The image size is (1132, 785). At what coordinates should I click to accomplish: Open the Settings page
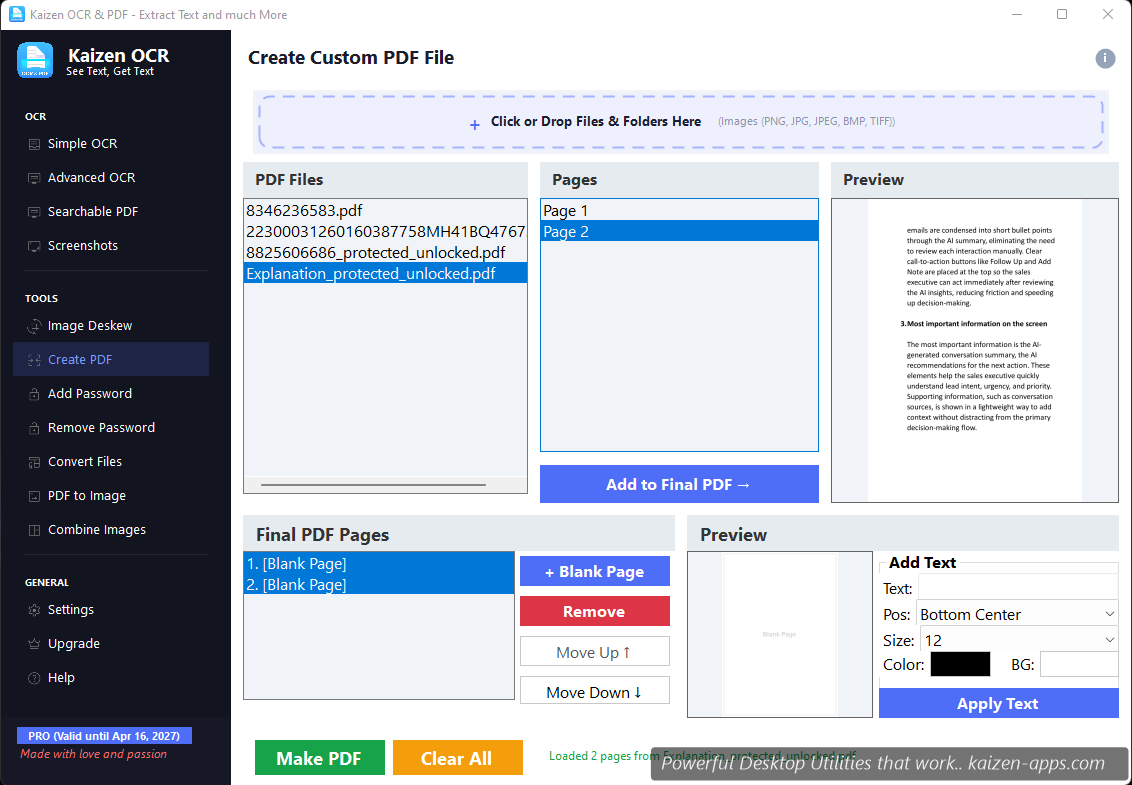[x=73, y=609]
